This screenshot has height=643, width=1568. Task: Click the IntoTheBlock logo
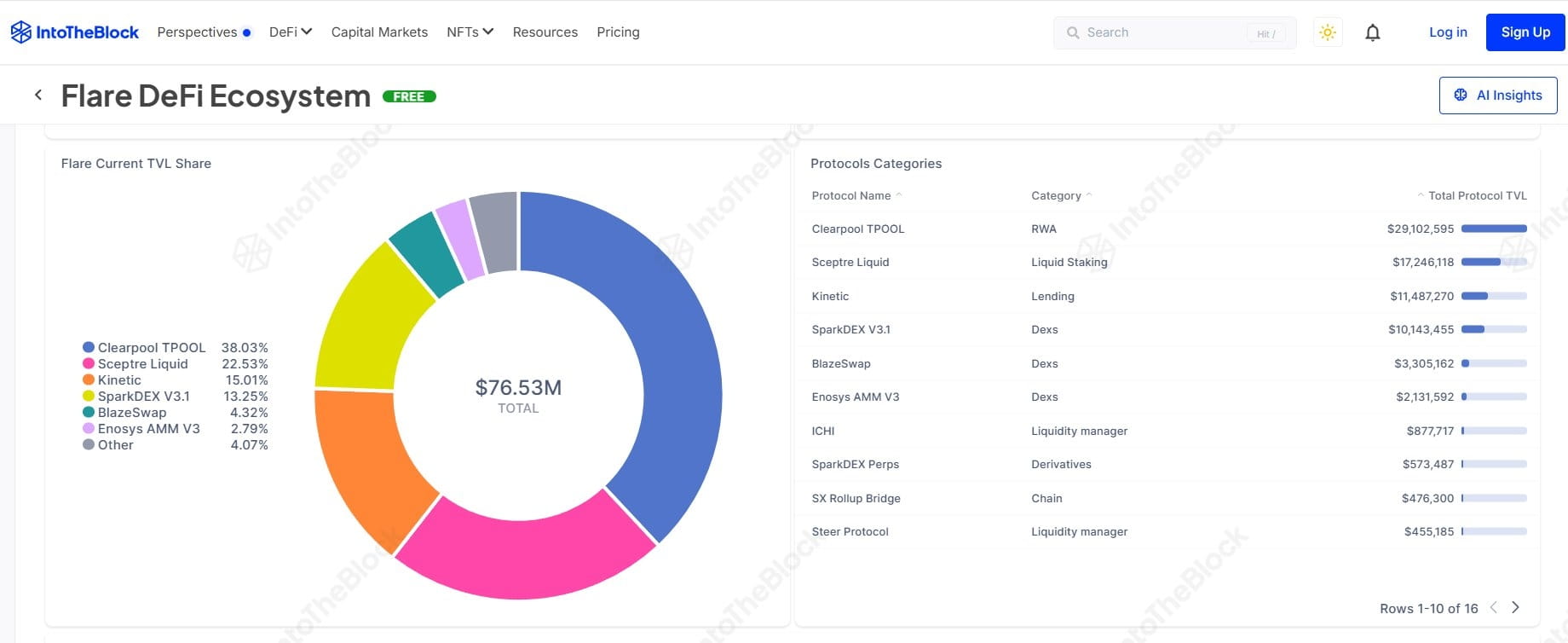pos(74,32)
